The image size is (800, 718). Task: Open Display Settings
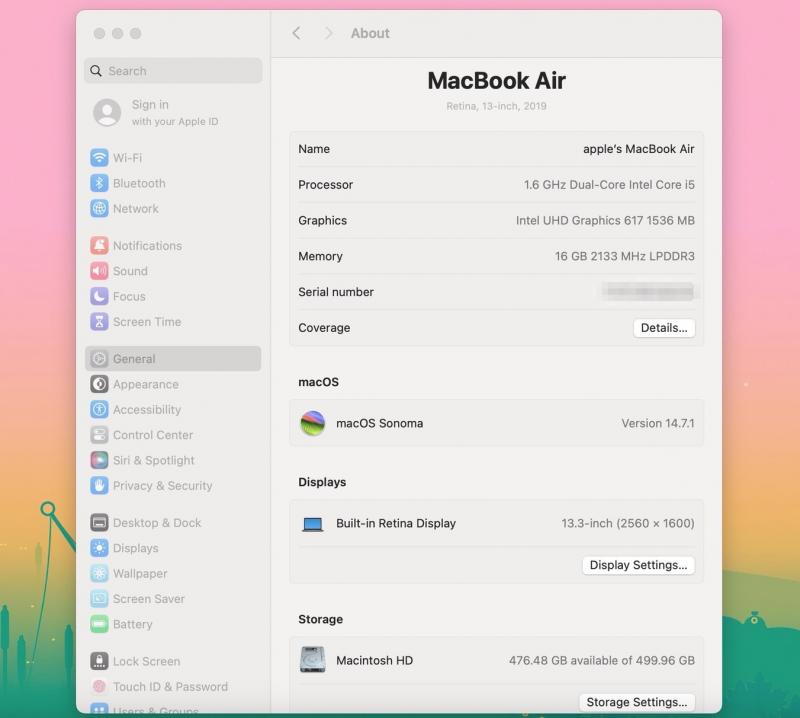(x=638, y=565)
